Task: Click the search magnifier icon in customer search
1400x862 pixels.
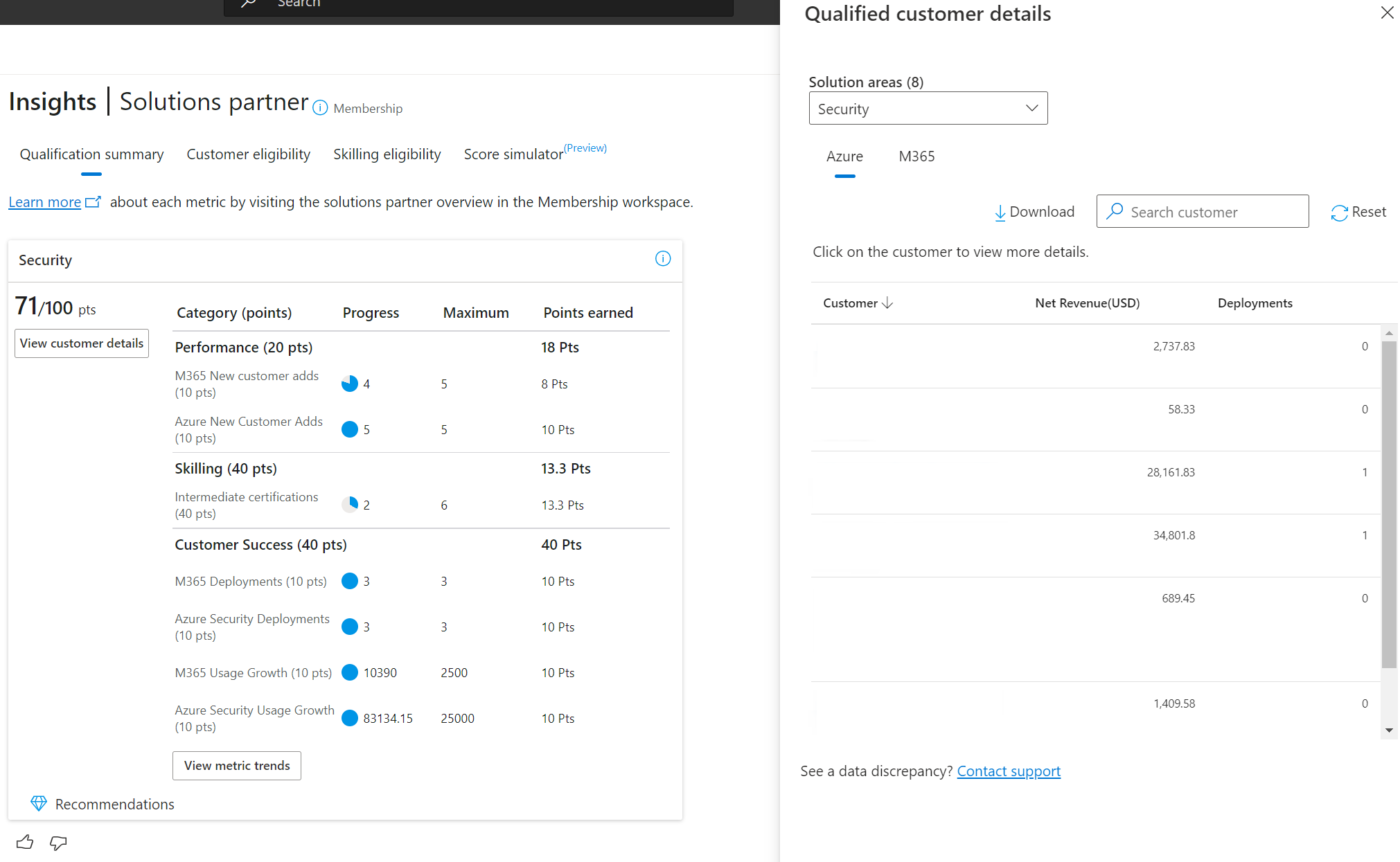Action: [x=1114, y=211]
